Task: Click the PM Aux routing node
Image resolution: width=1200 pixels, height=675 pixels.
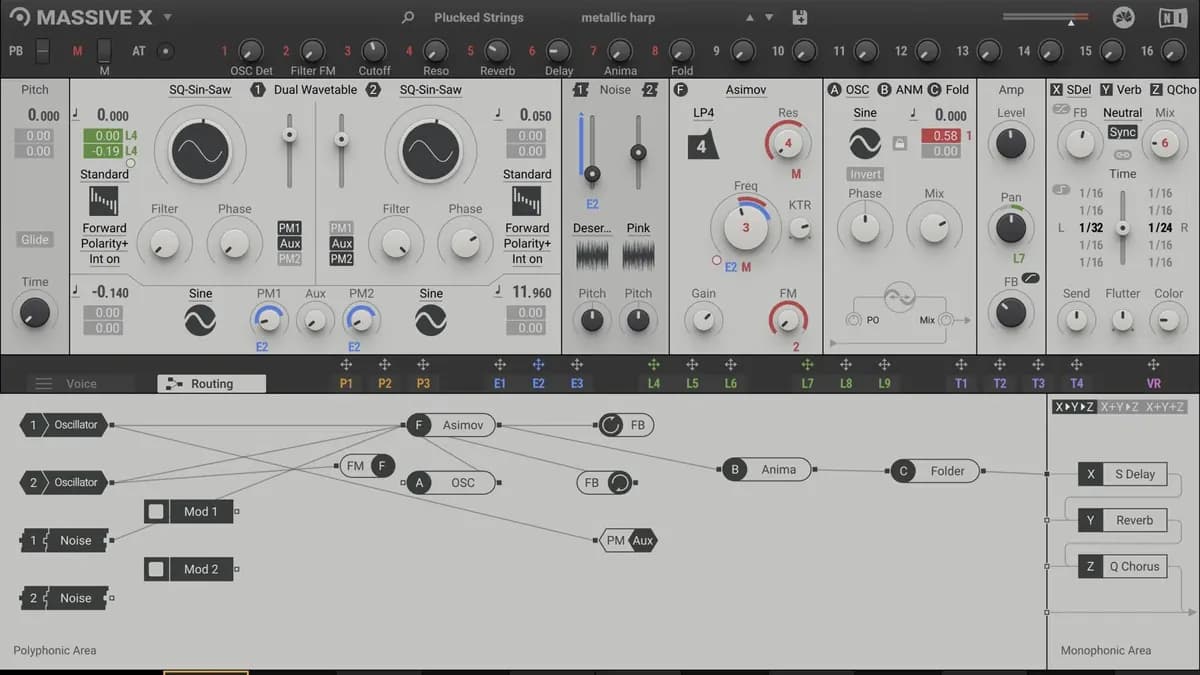Action: click(630, 541)
